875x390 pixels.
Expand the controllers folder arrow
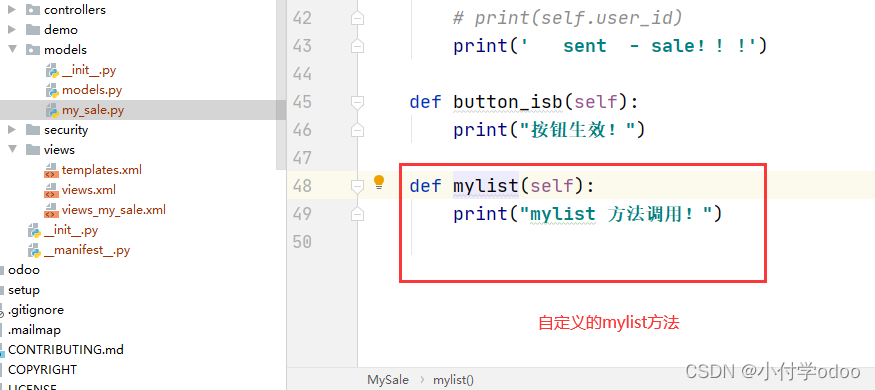pos(12,9)
